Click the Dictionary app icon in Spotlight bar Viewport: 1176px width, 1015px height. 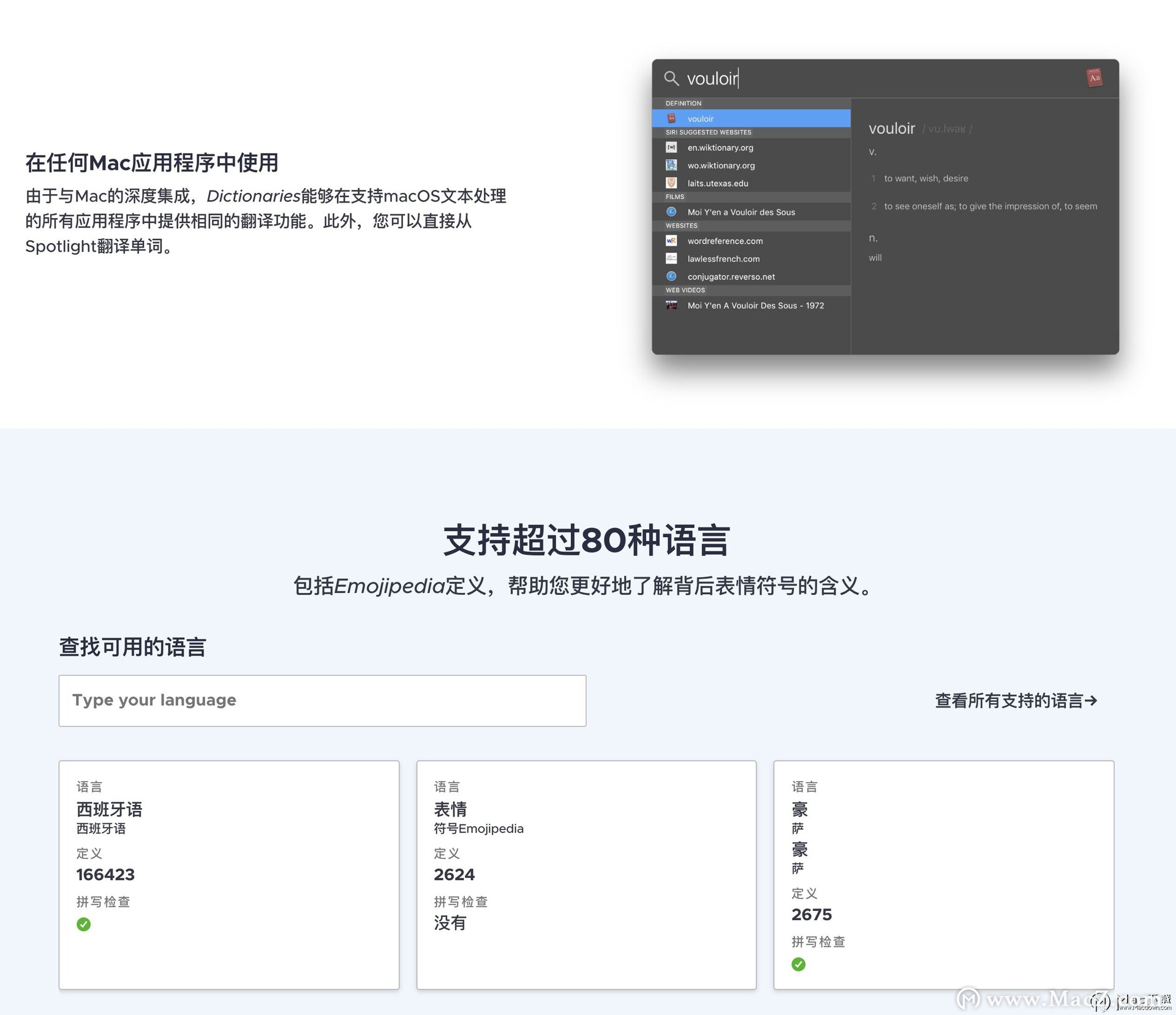pos(1095,78)
